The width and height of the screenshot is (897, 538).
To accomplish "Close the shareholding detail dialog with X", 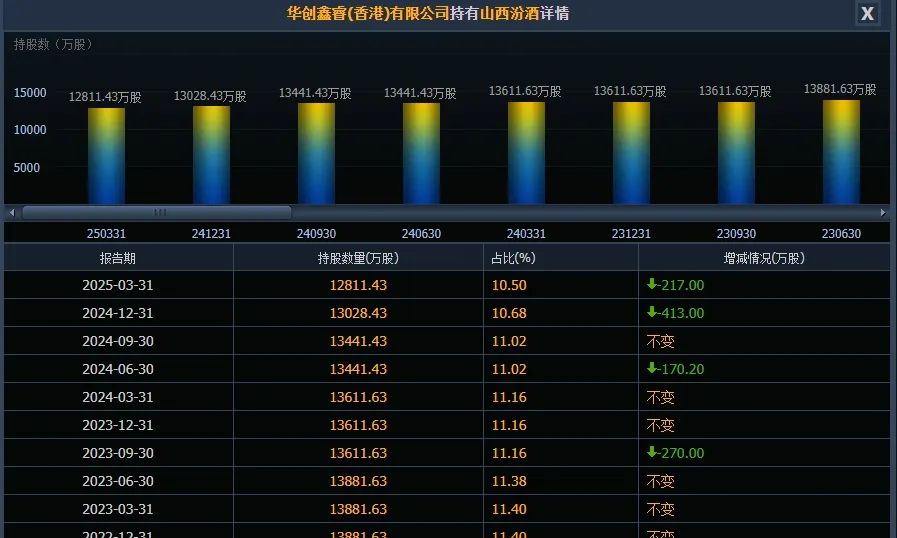I will click(867, 13).
